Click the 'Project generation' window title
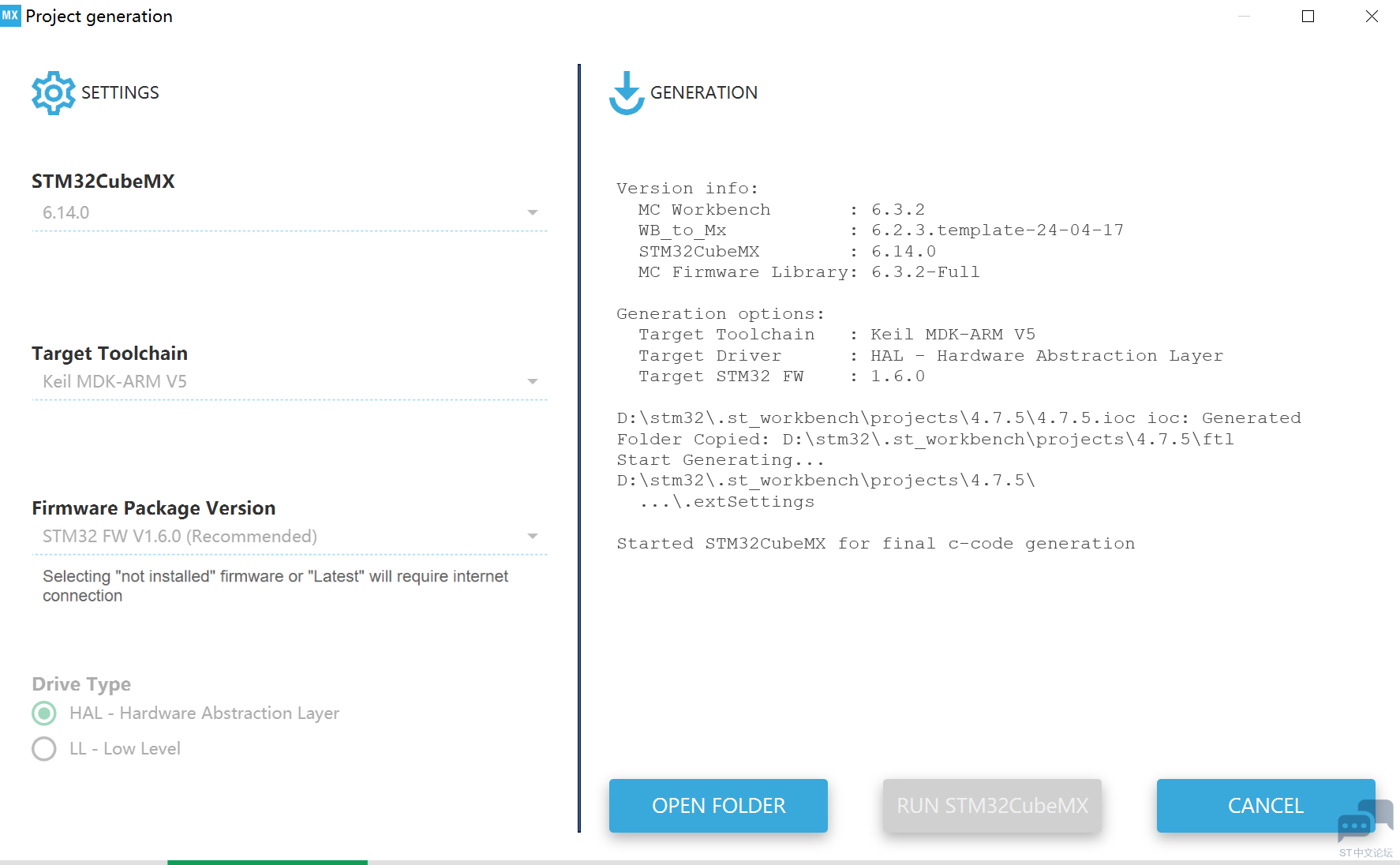The width and height of the screenshot is (1400, 865). click(99, 16)
